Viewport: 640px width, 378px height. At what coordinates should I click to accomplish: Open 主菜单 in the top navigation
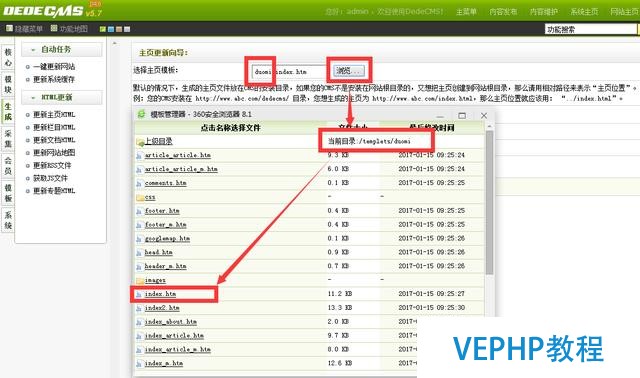[x=466, y=11]
